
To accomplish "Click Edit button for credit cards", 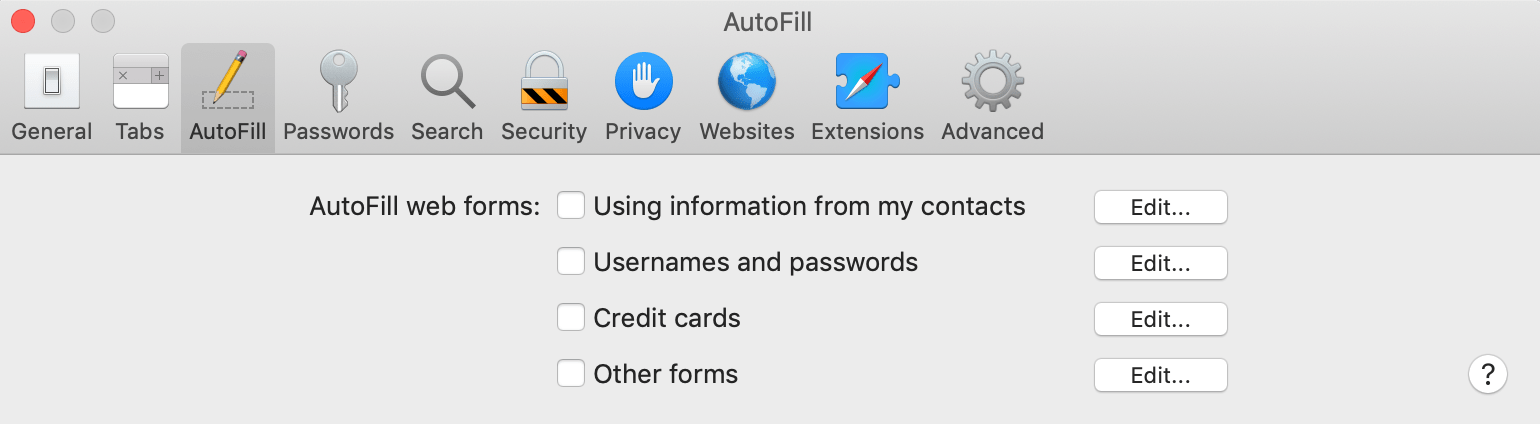I will coord(1160,319).
